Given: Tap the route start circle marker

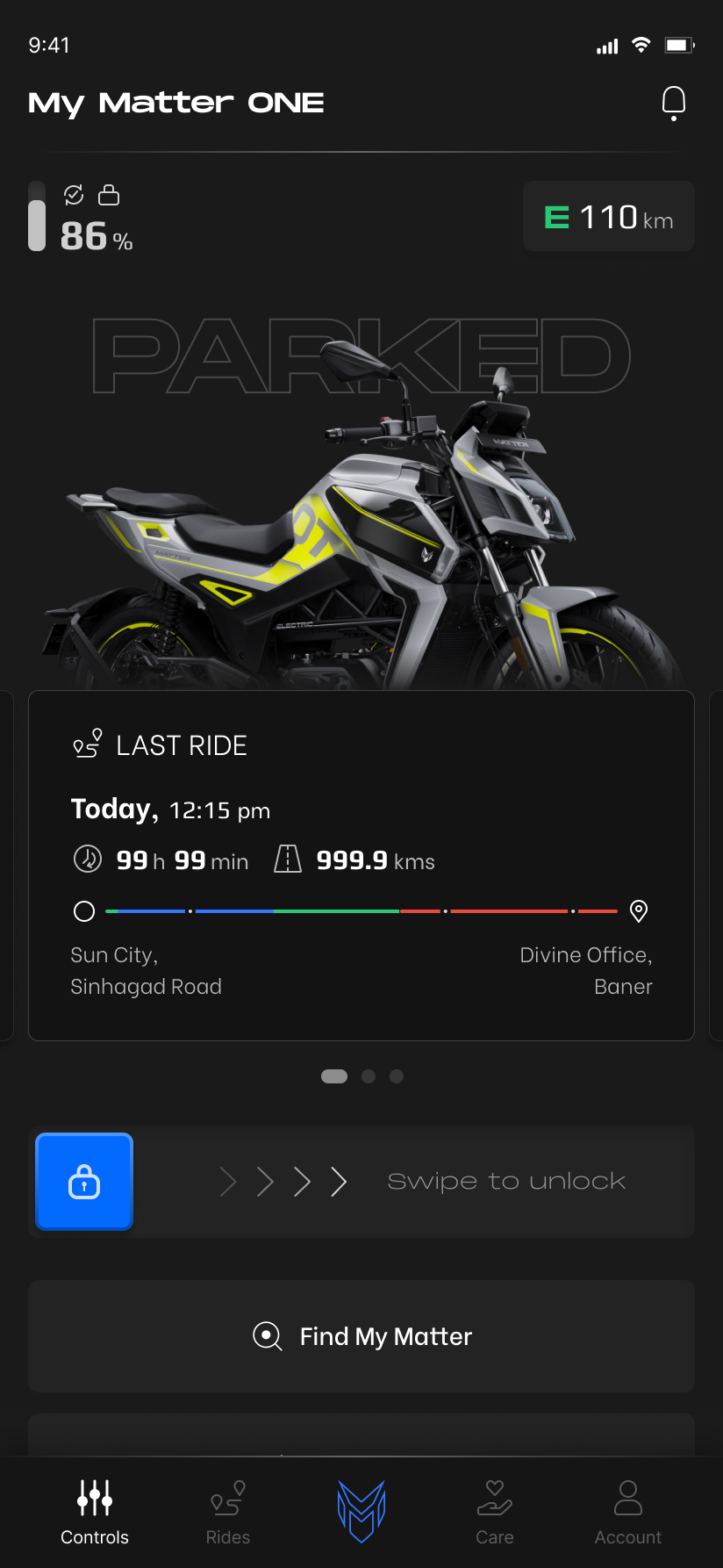Looking at the screenshot, I should 84,911.
